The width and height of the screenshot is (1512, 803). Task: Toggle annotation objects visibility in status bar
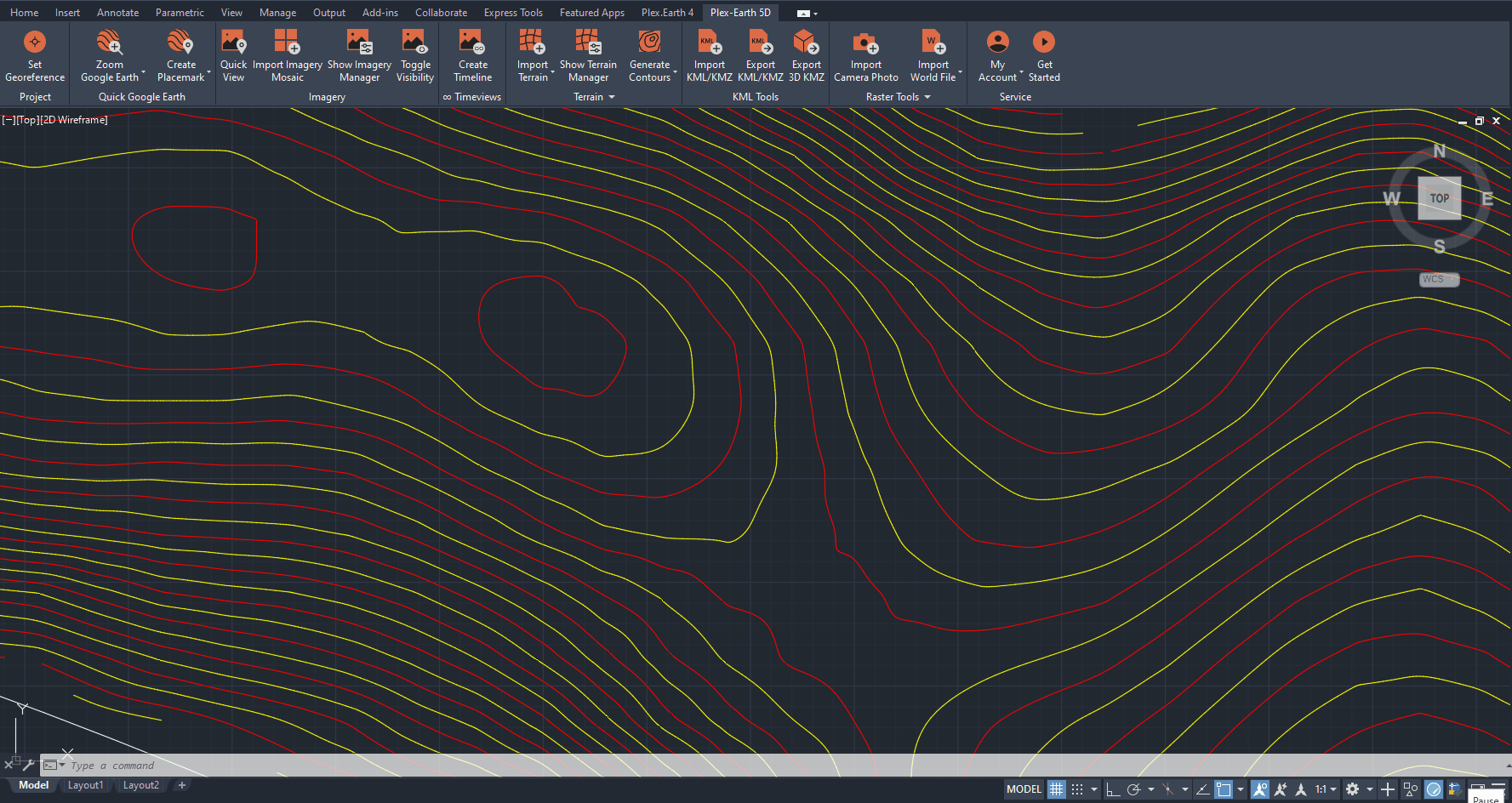[x=1259, y=789]
